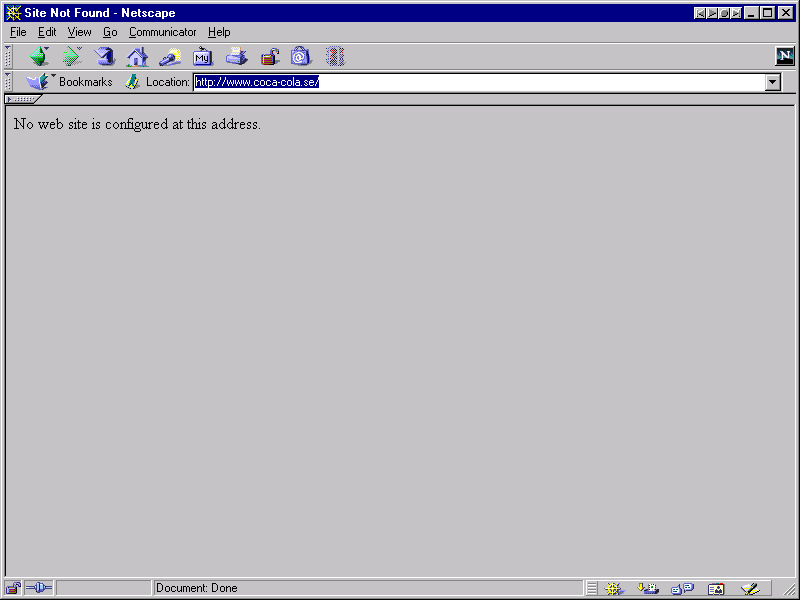Maximize the Netscape window

(x=767, y=13)
